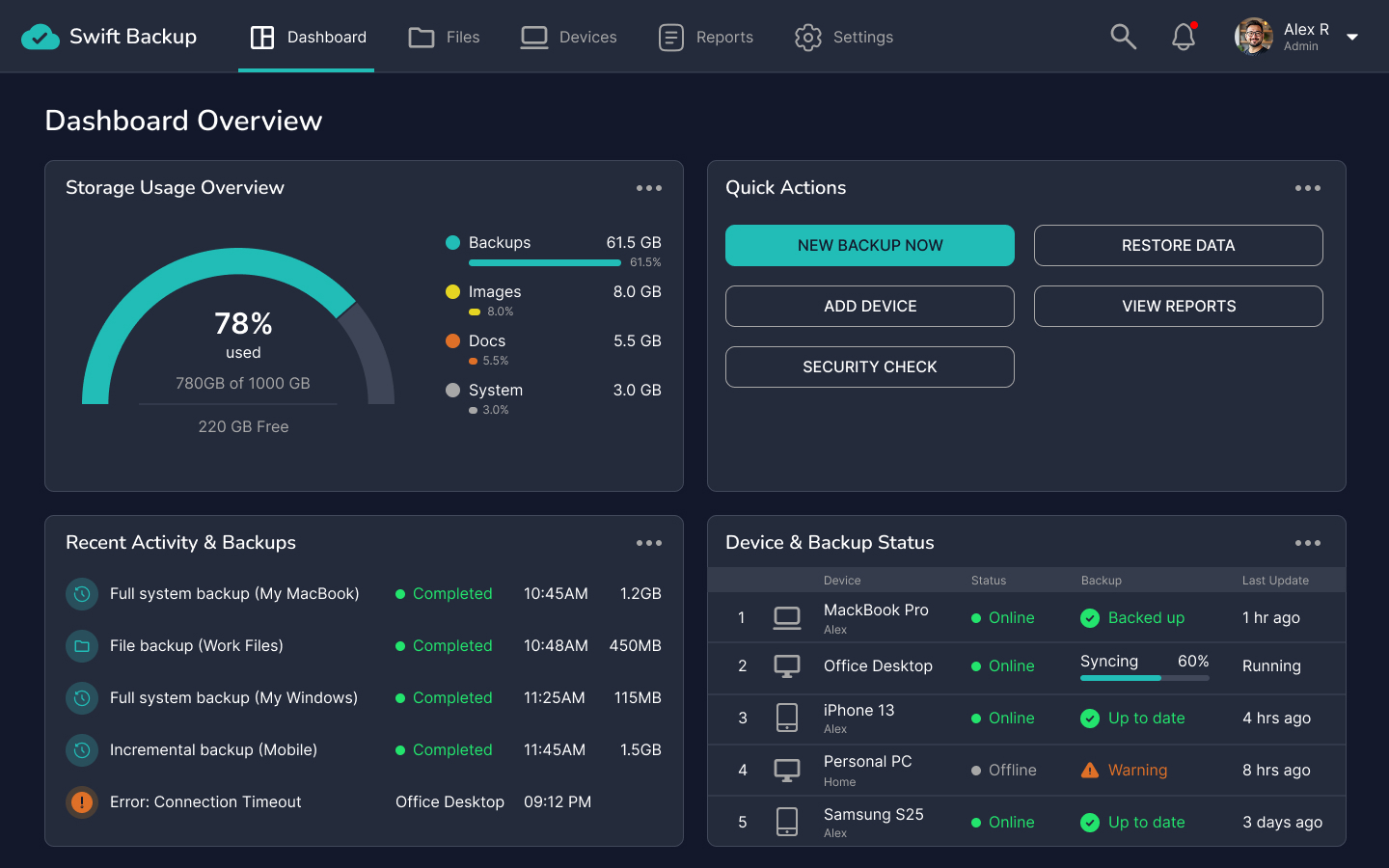Click the clock icon for My MacBook backup
The width and height of the screenshot is (1389, 868).
coord(82,594)
